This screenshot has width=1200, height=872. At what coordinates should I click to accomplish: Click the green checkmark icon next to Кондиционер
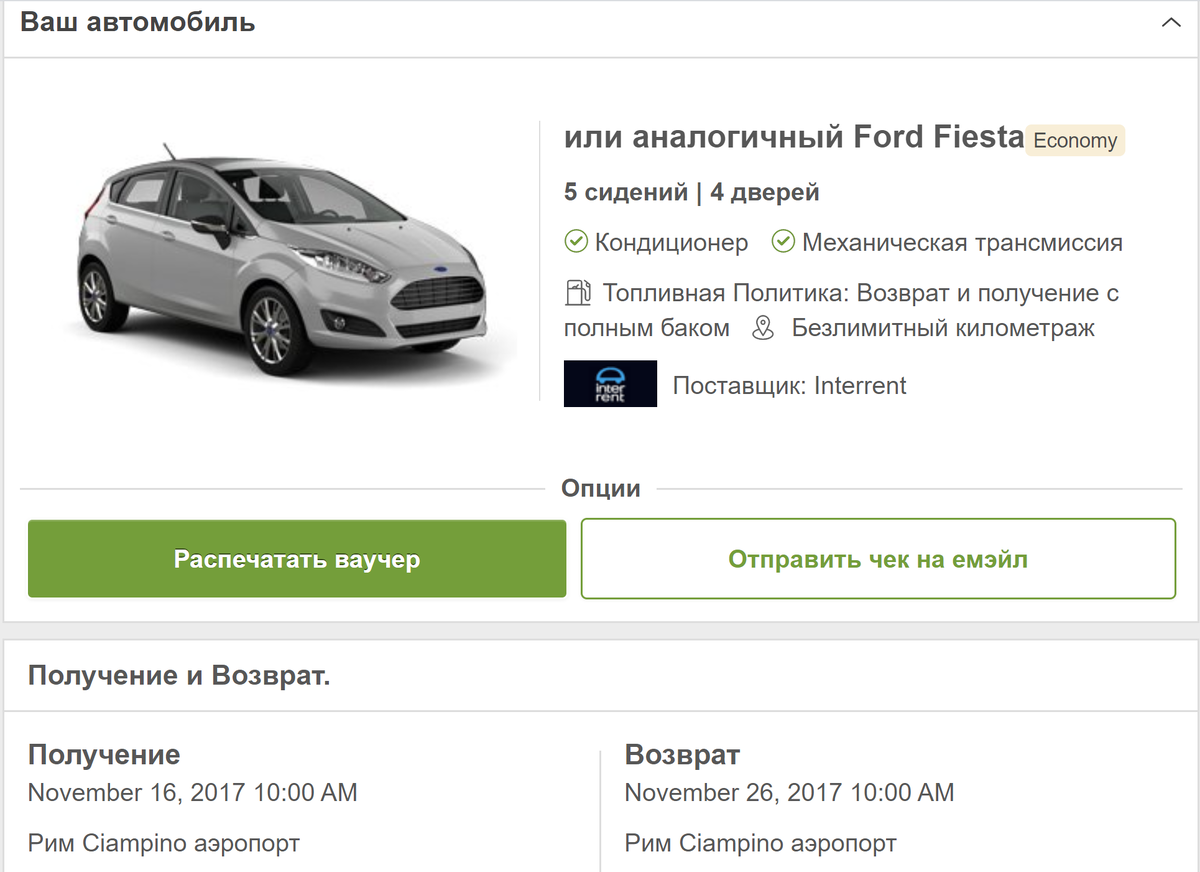click(x=575, y=241)
